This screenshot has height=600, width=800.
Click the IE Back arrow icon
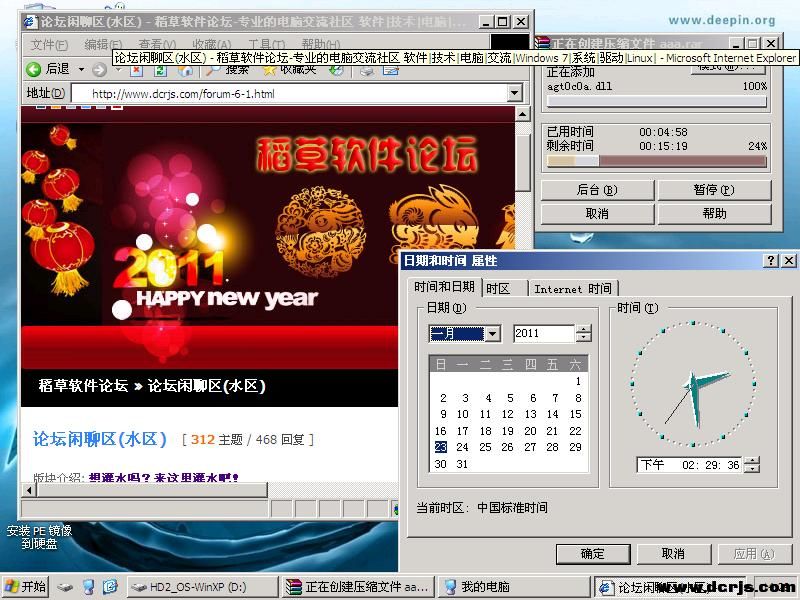coord(33,69)
